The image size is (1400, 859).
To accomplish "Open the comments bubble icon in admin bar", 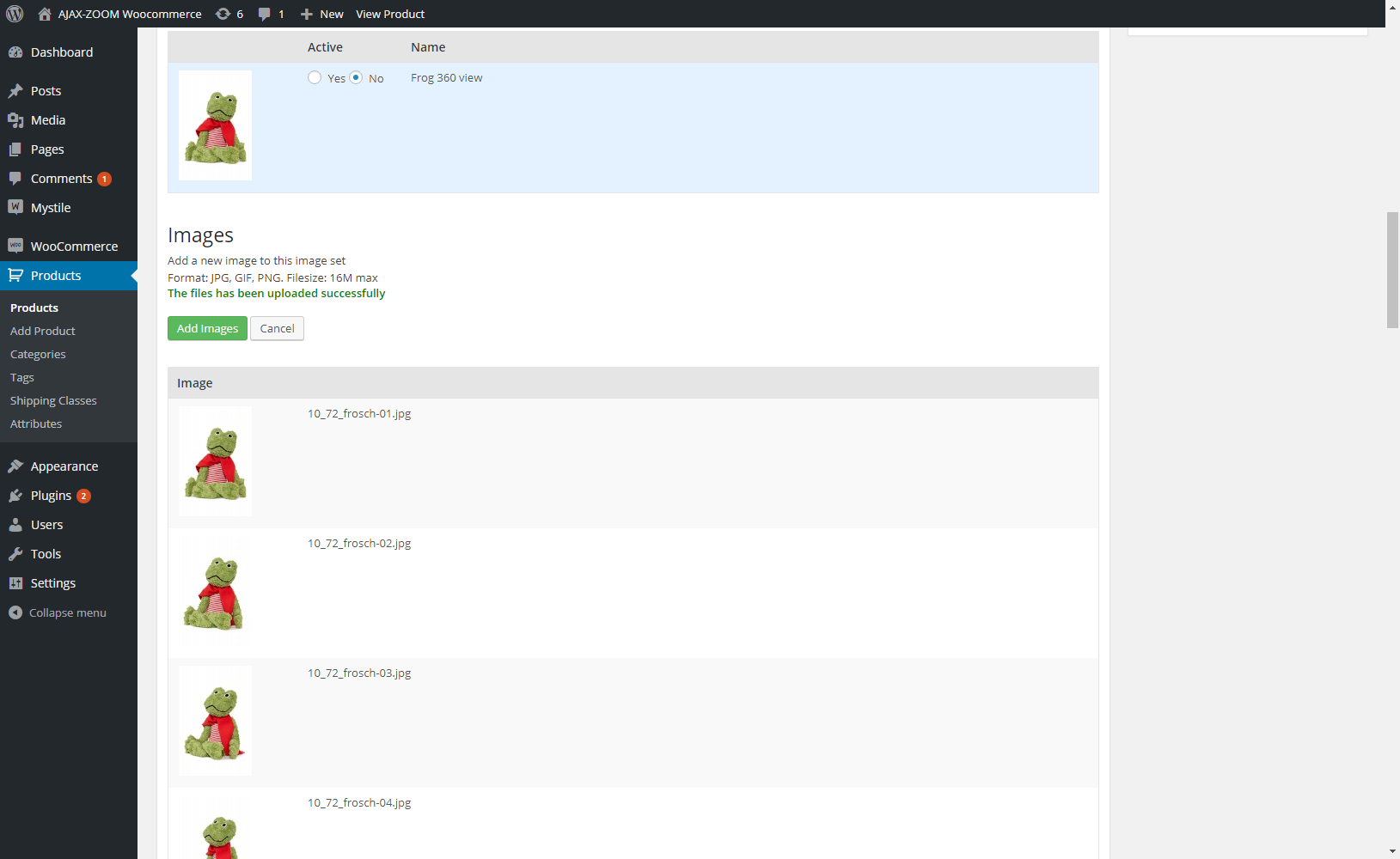I will tap(264, 14).
